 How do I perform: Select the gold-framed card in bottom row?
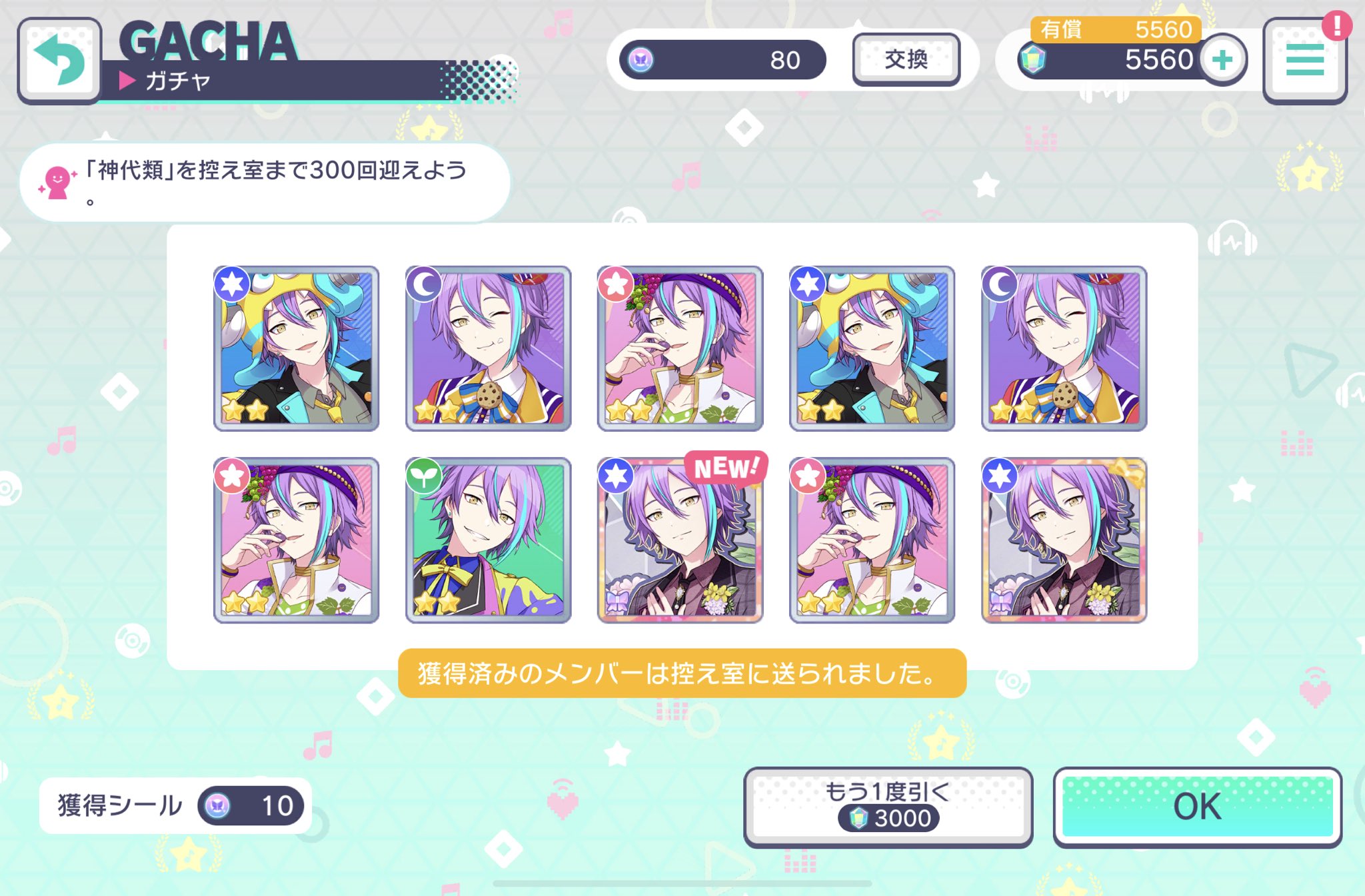(x=1064, y=540)
